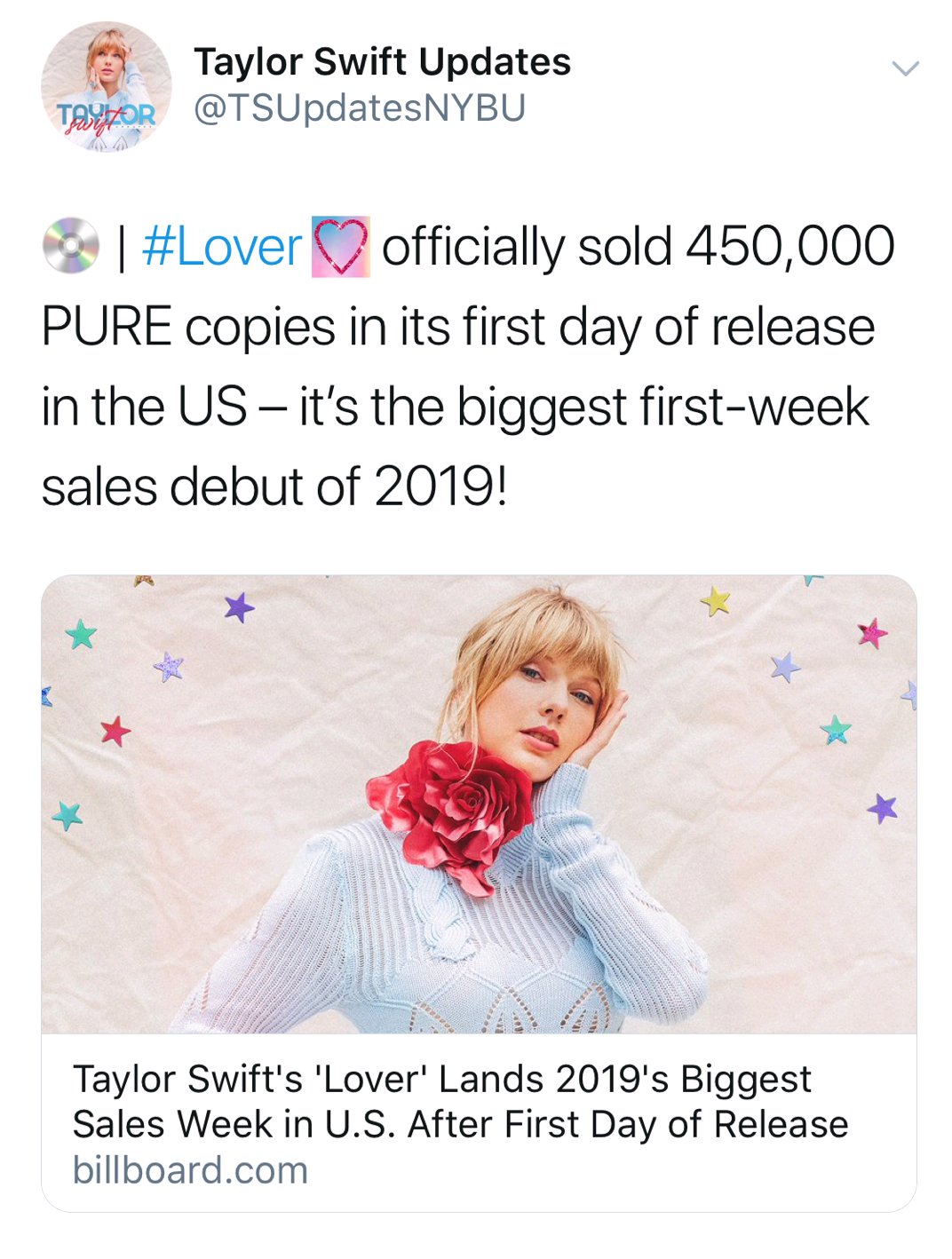Open the Taylor Swift Updates profile picture
The width and height of the screenshot is (952, 1259).
click(x=107, y=87)
